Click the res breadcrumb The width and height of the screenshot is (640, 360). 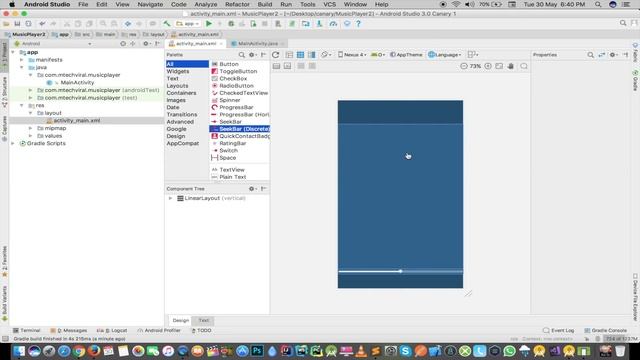point(129,34)
